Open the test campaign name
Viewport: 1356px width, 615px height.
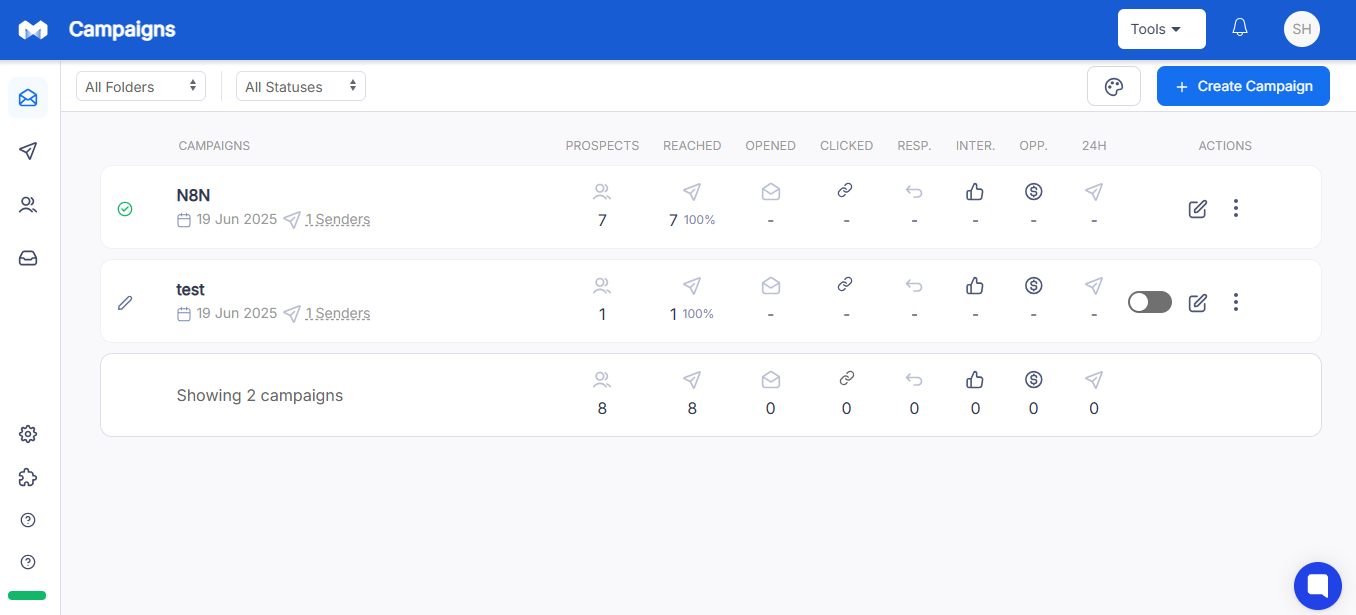(x=191, y=290)
